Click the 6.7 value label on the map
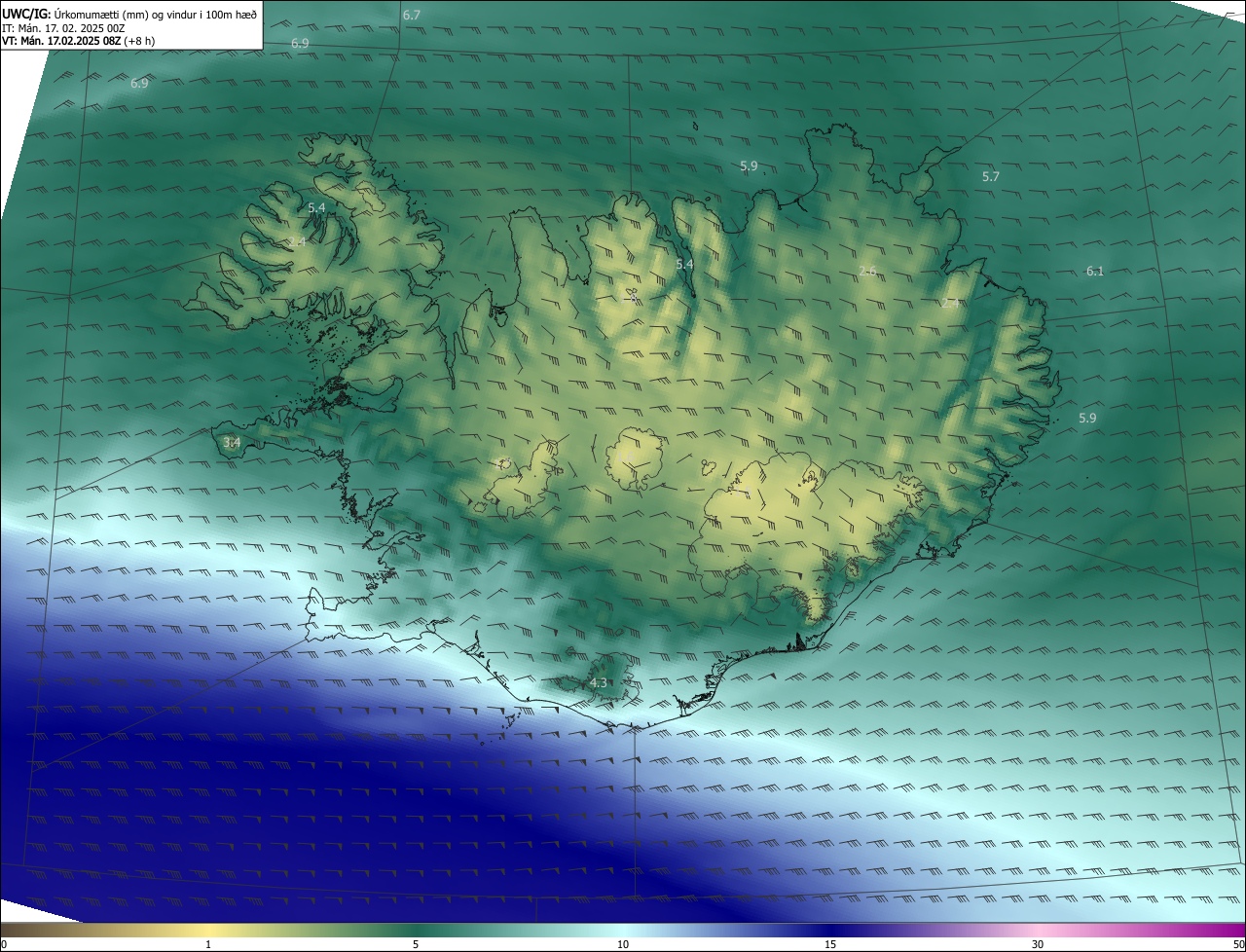 click(412, 15)
